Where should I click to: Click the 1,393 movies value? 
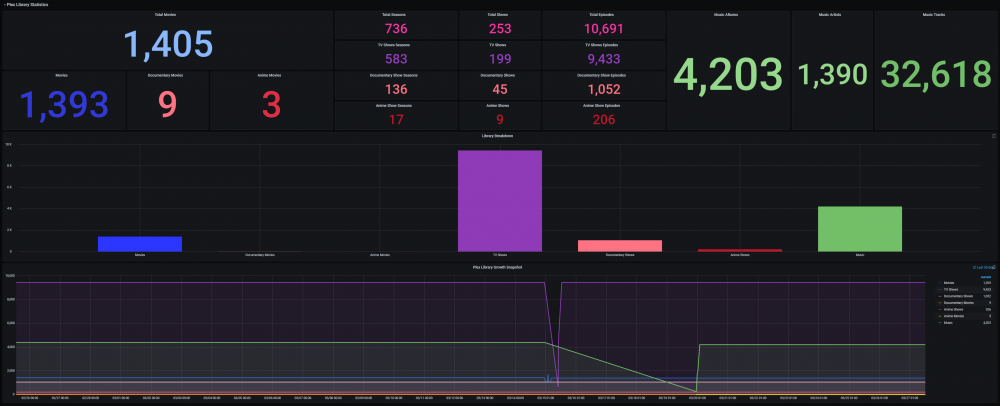pyautogui.click(x=64, y=105)
